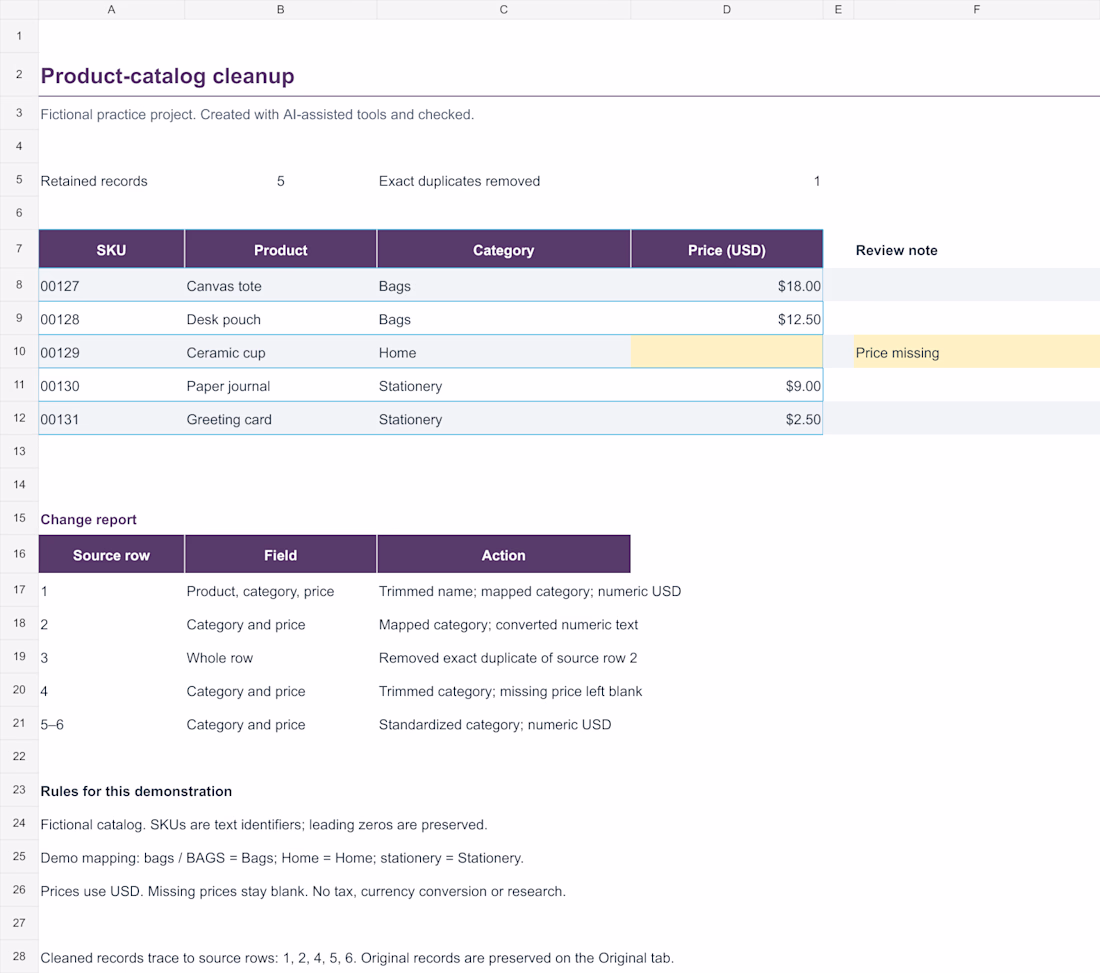Select source row '5–6' cell
Screen dimensions: 1100x973
point(112,724)
